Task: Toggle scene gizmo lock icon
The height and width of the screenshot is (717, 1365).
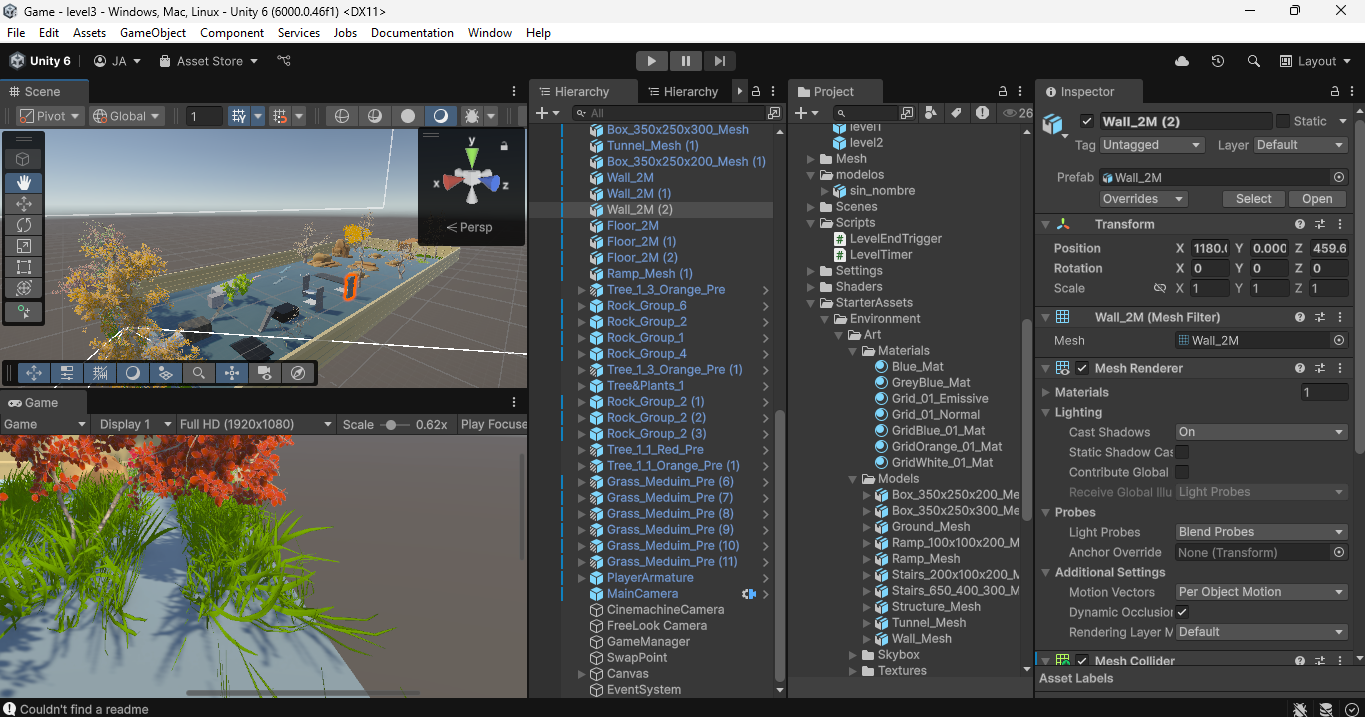Action: pyautogui.click(x=503, y=146)
